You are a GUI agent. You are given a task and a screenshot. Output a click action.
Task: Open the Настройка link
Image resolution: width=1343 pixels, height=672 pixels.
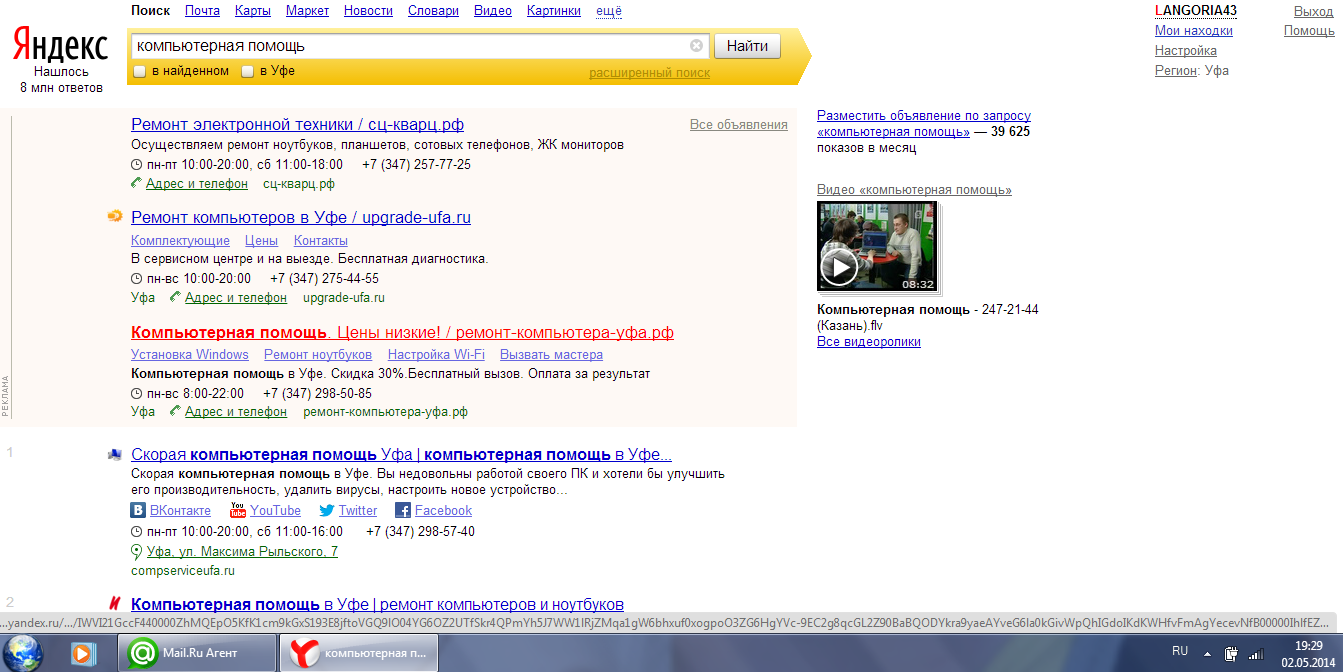[1186, 51]
